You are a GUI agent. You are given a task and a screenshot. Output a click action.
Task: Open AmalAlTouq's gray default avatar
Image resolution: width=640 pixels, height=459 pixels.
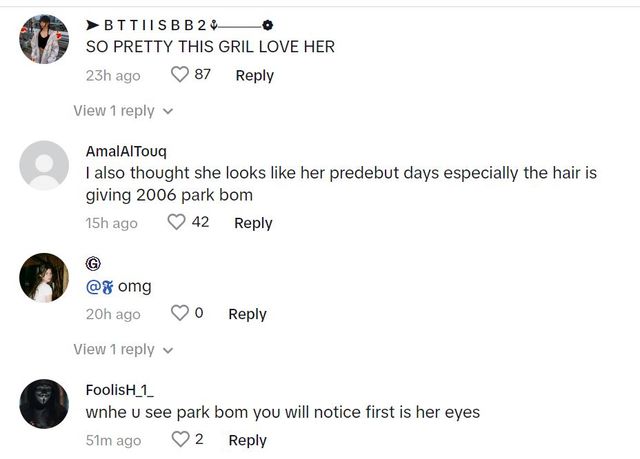45,166
